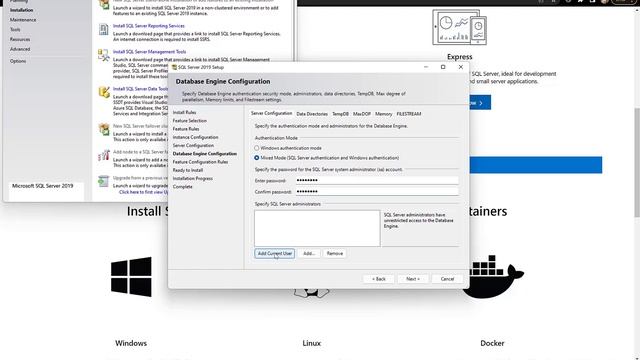Open the Data Directories tab
This screenshot has height=360, width=640.
(312, 114)
